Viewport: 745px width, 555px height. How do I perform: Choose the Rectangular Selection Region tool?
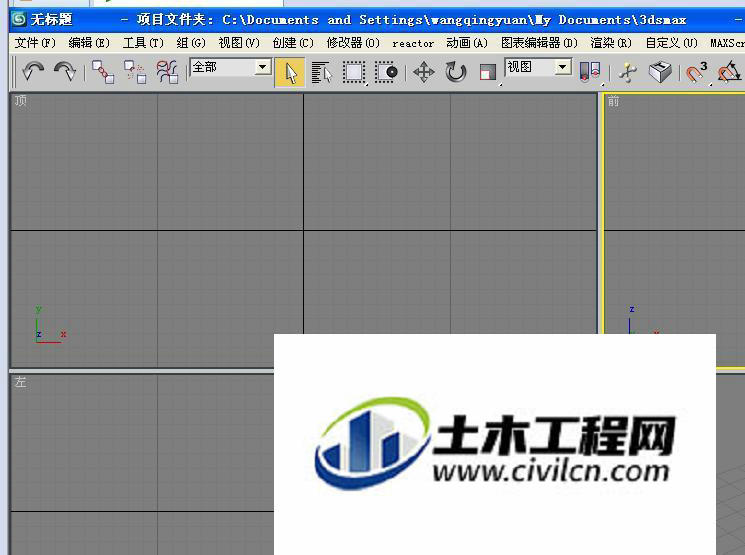(353, 72)
